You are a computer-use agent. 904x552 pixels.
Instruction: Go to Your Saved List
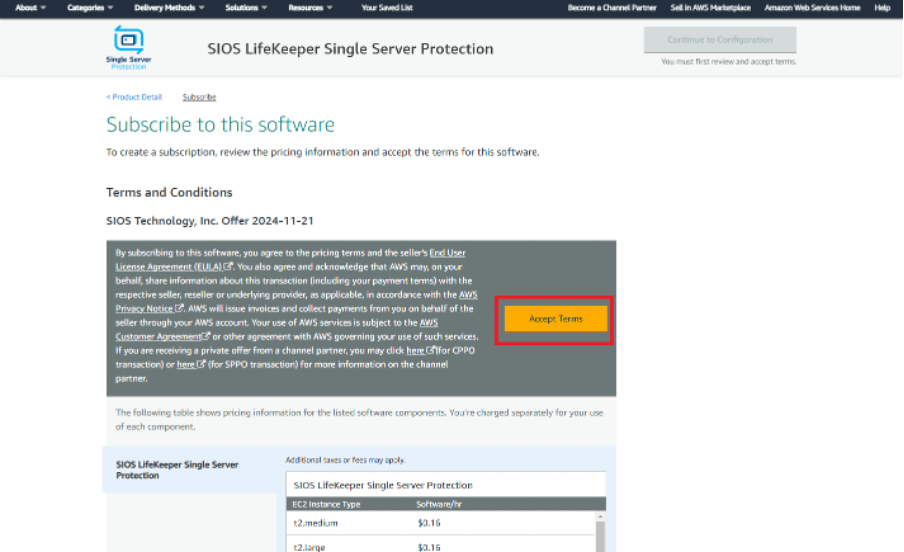387,7
